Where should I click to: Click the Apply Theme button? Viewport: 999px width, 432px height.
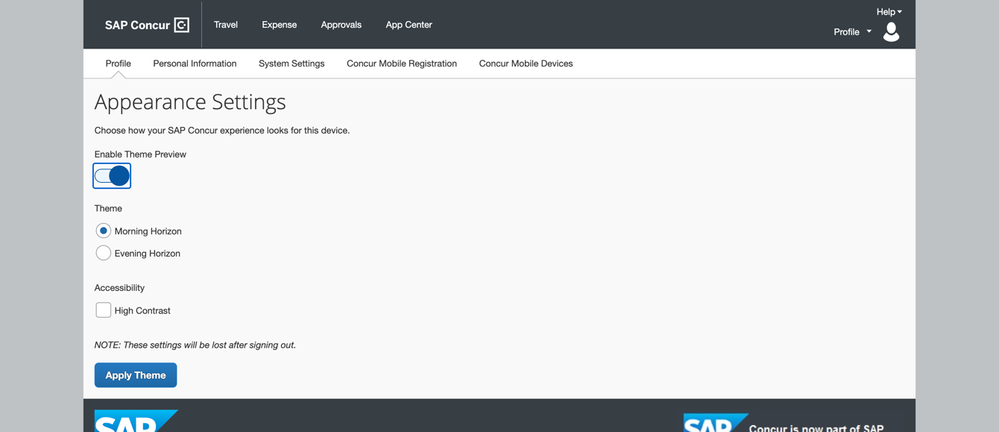(x=136, y=375)
